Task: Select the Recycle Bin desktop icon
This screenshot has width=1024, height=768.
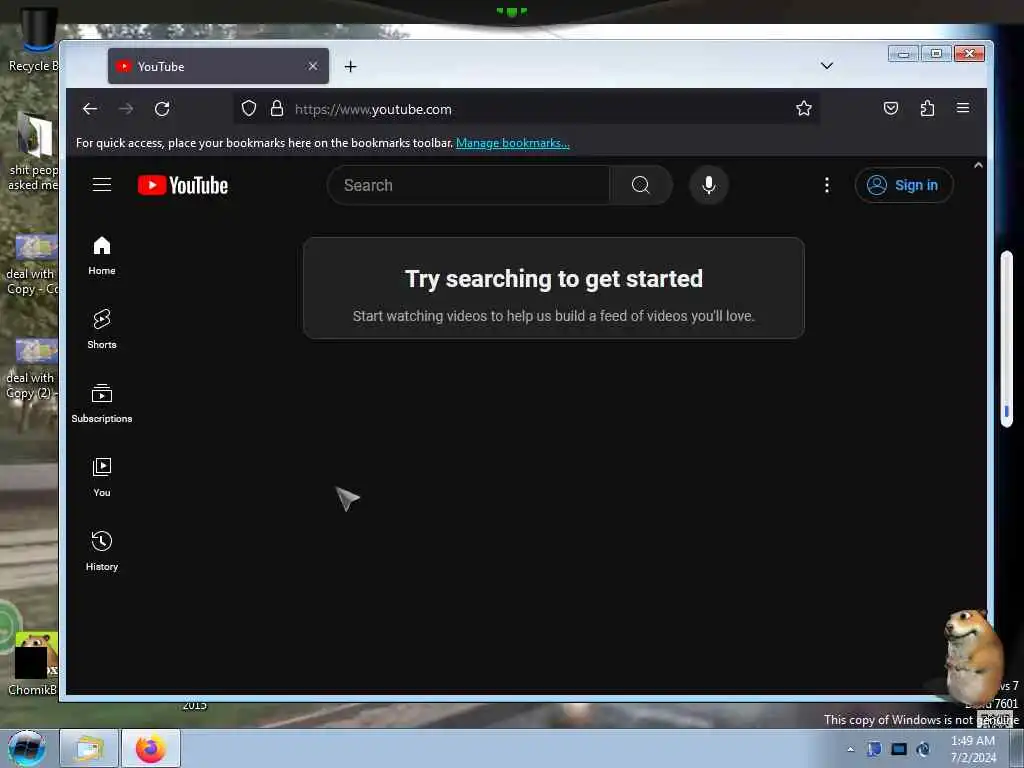Action: [33, 40]
